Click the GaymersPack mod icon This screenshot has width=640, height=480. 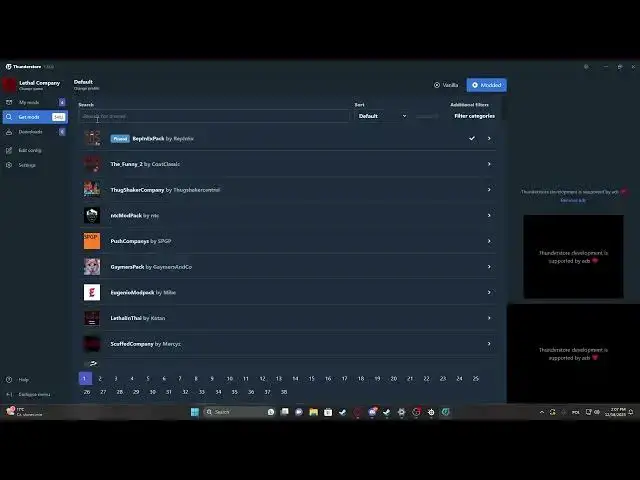(x=92, y=266)
